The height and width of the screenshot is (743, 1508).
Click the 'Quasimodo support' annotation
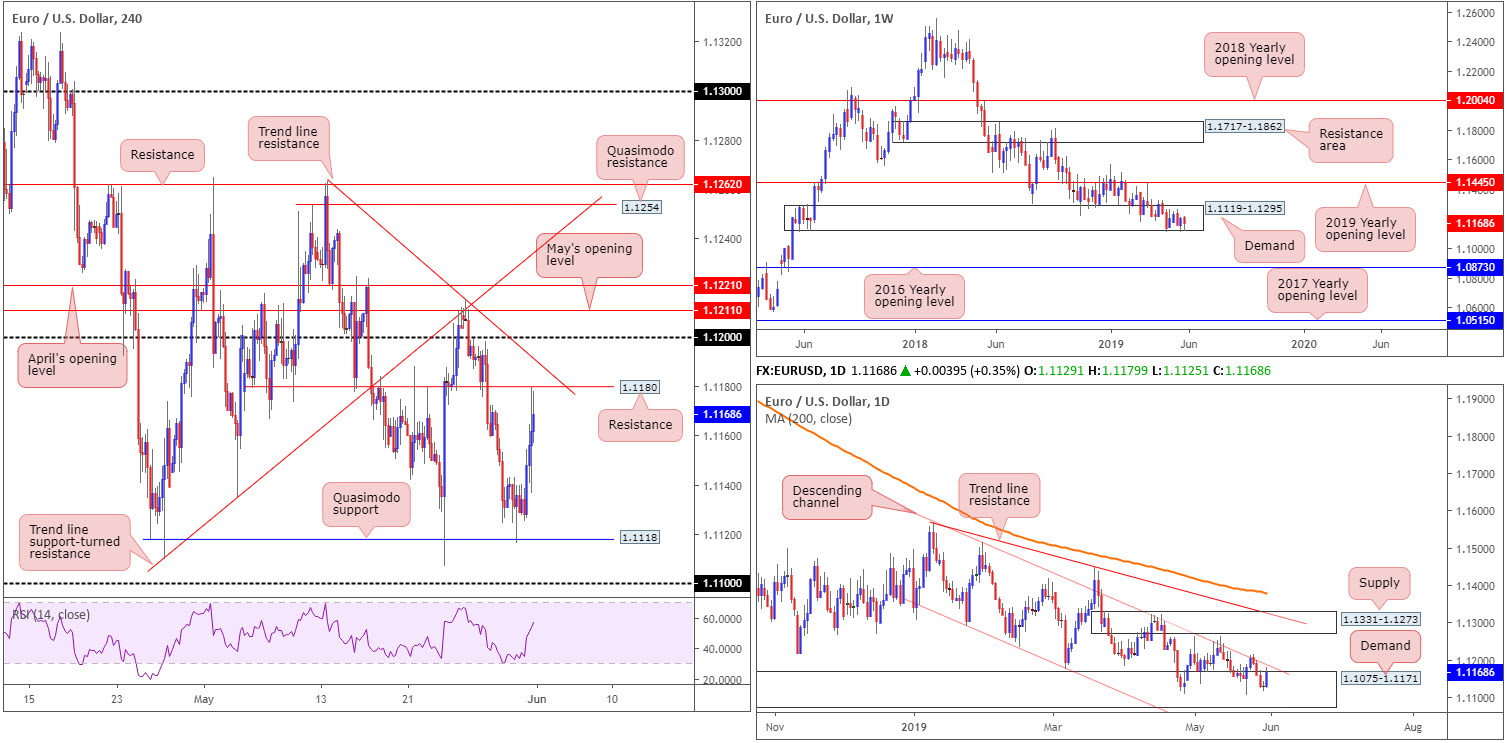click(366, 504)
